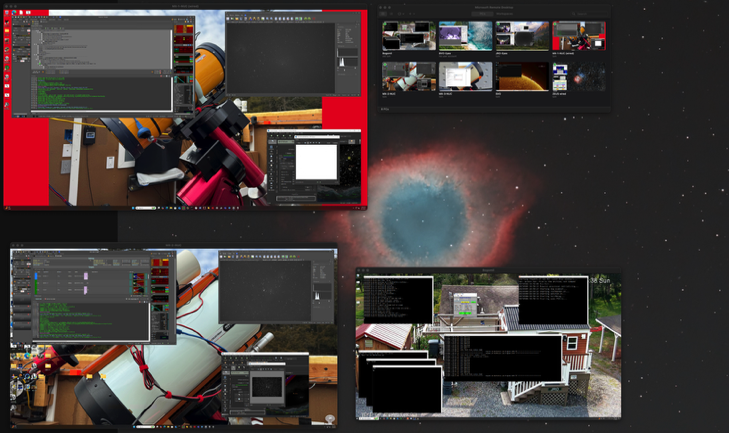This screenshot has height=433, width=729.
Task: Click the white blank dialog in the top session
Action: click(316, 162)
